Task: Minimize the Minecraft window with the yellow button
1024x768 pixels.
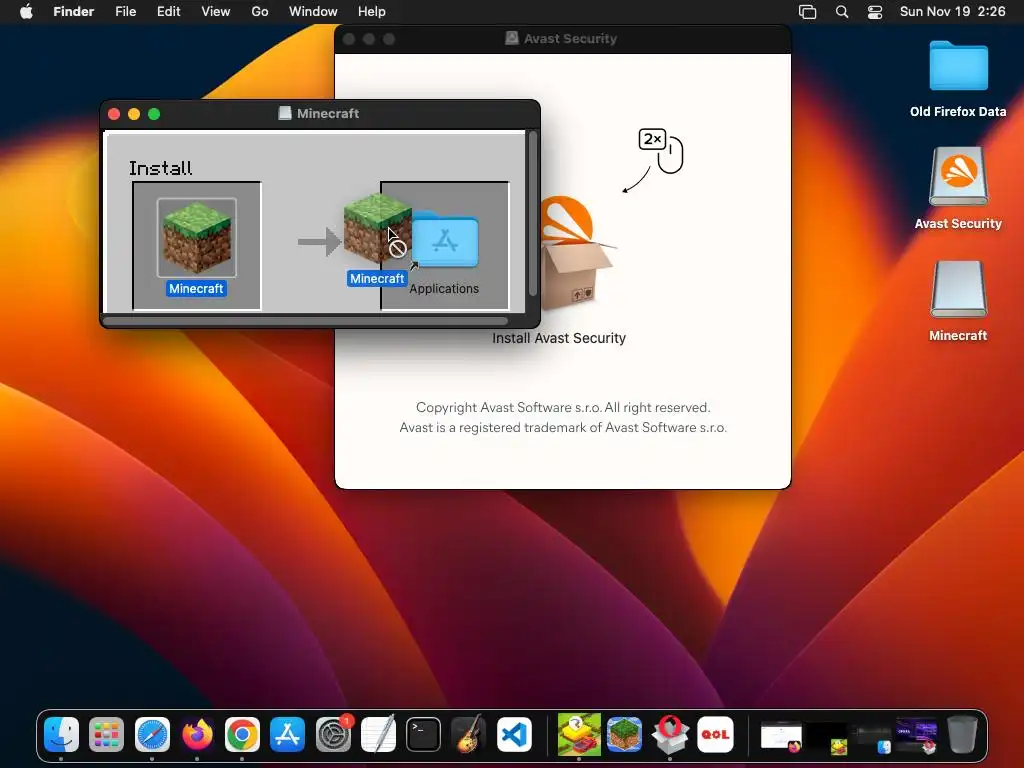Action: 134,114
